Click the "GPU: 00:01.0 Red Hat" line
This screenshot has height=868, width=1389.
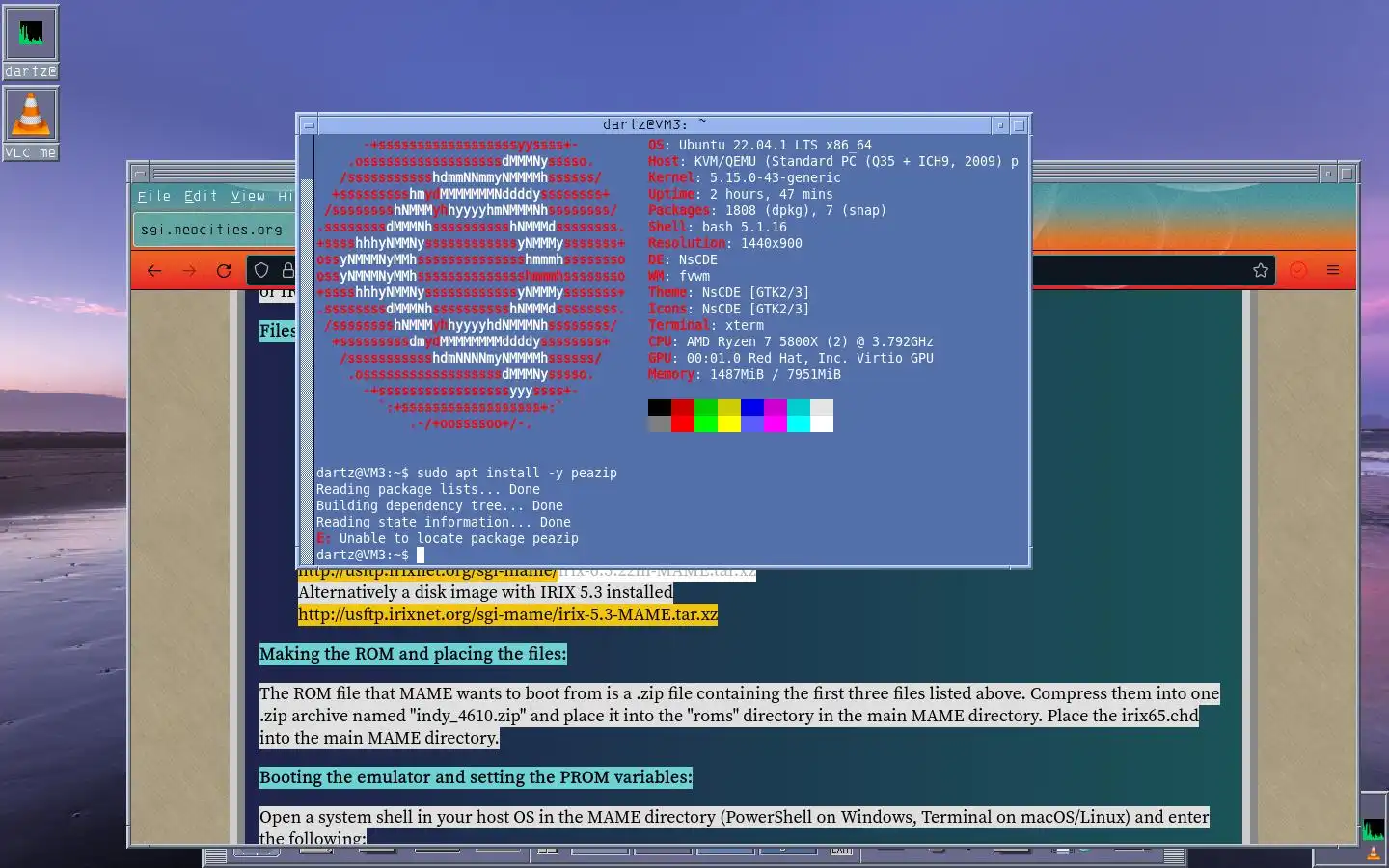click(791, 358)
